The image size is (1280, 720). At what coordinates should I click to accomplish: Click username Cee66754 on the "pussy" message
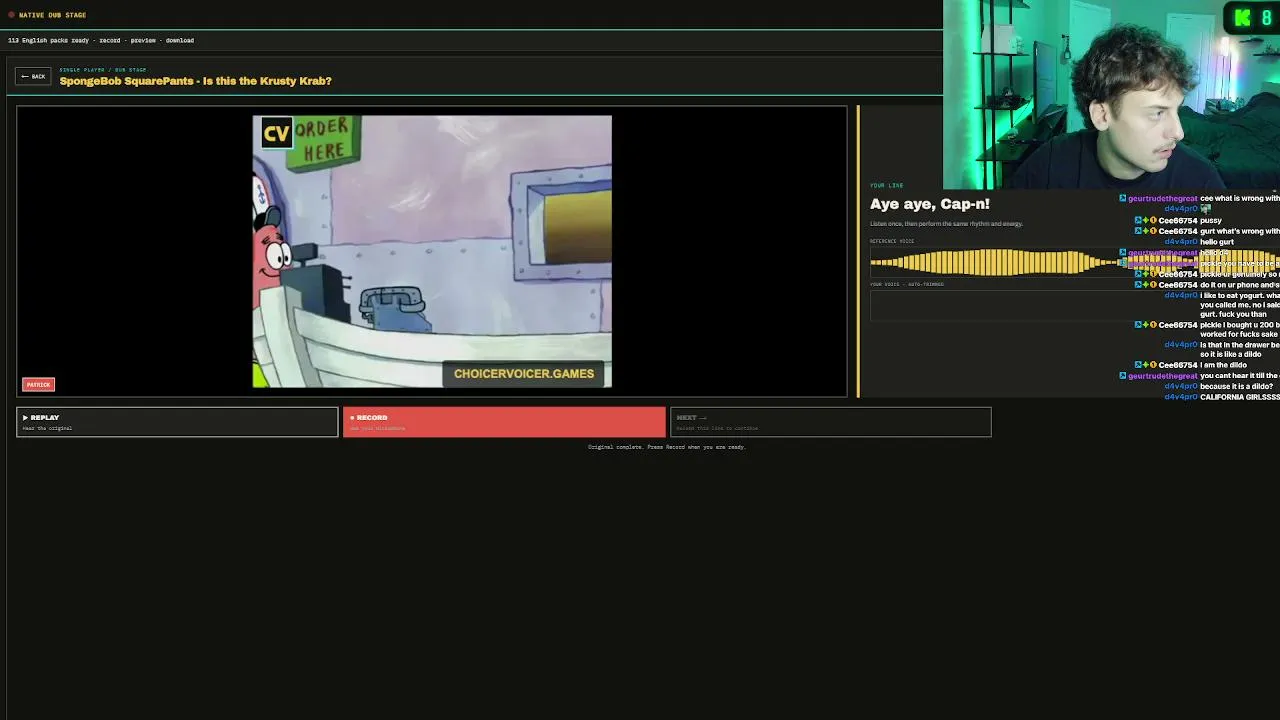(1178, 220)
